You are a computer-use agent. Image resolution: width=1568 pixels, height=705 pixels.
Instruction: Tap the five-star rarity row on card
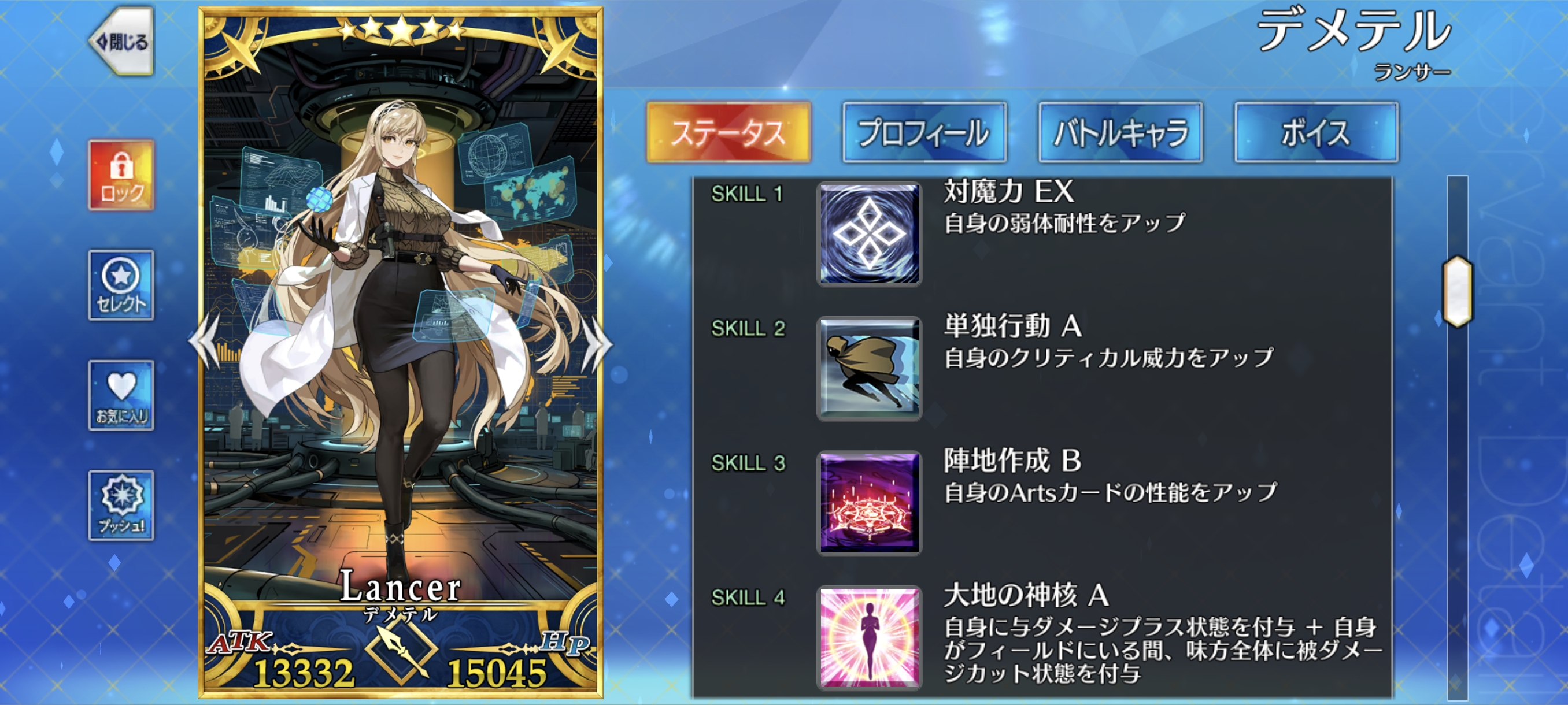click(401, 29)
